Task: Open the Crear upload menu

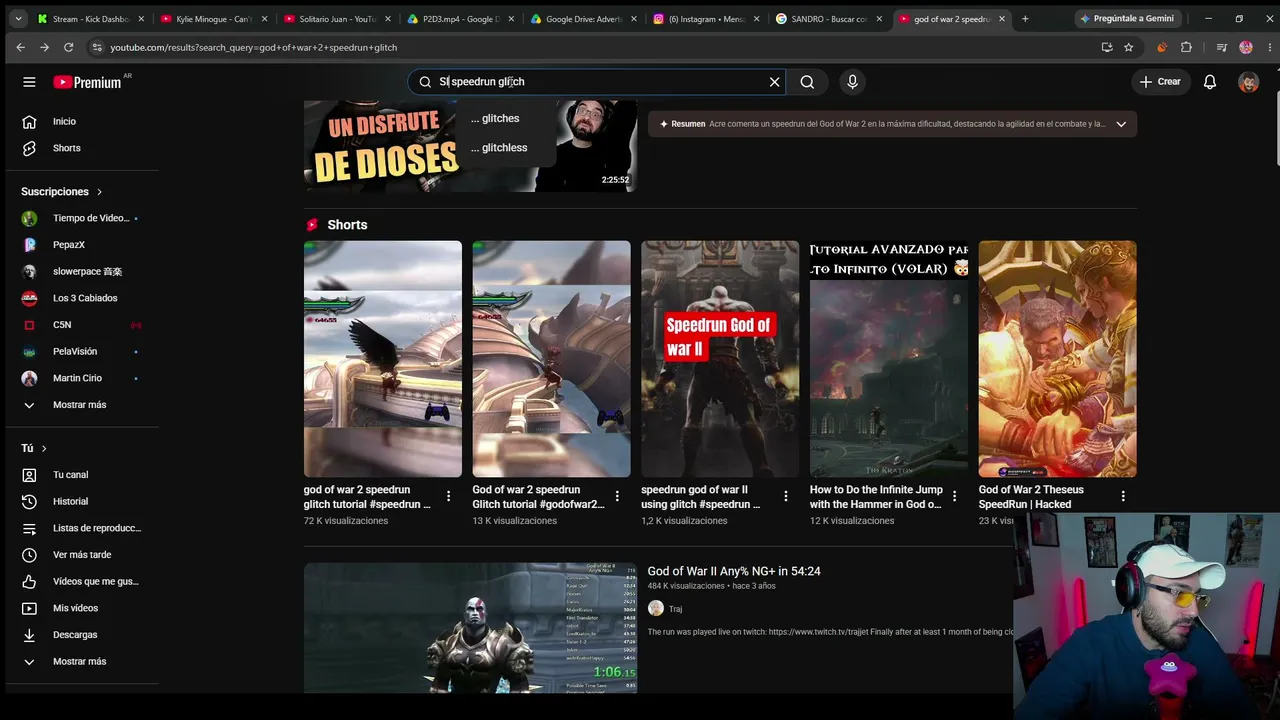Action: (1160, 82)
